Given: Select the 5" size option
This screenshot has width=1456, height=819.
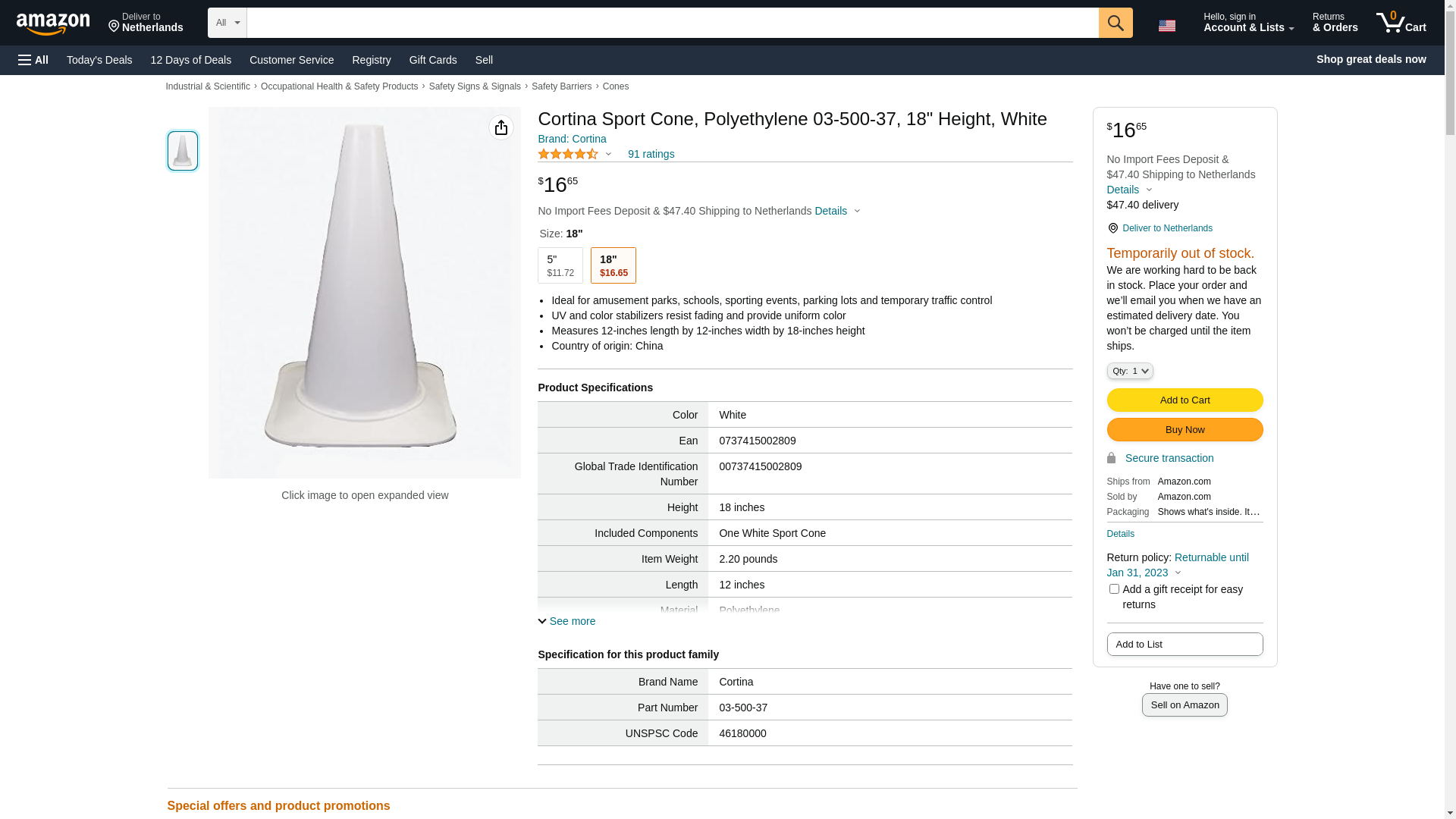Looking at the screenshot, I should (560, 265).
